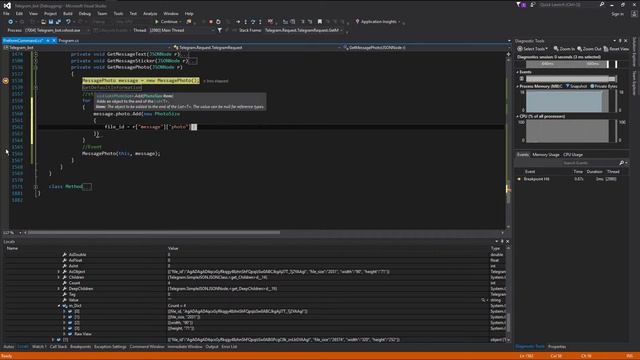Switch to the Breakpoints tab
Viewport: 640px width, 360px height.
coord(80,347)
